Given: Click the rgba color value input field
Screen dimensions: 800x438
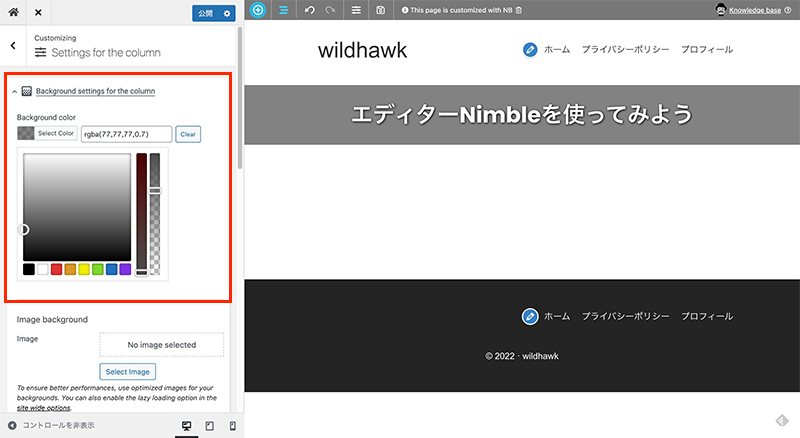Looking at the screenshot, I should click(x=126, y=133).
